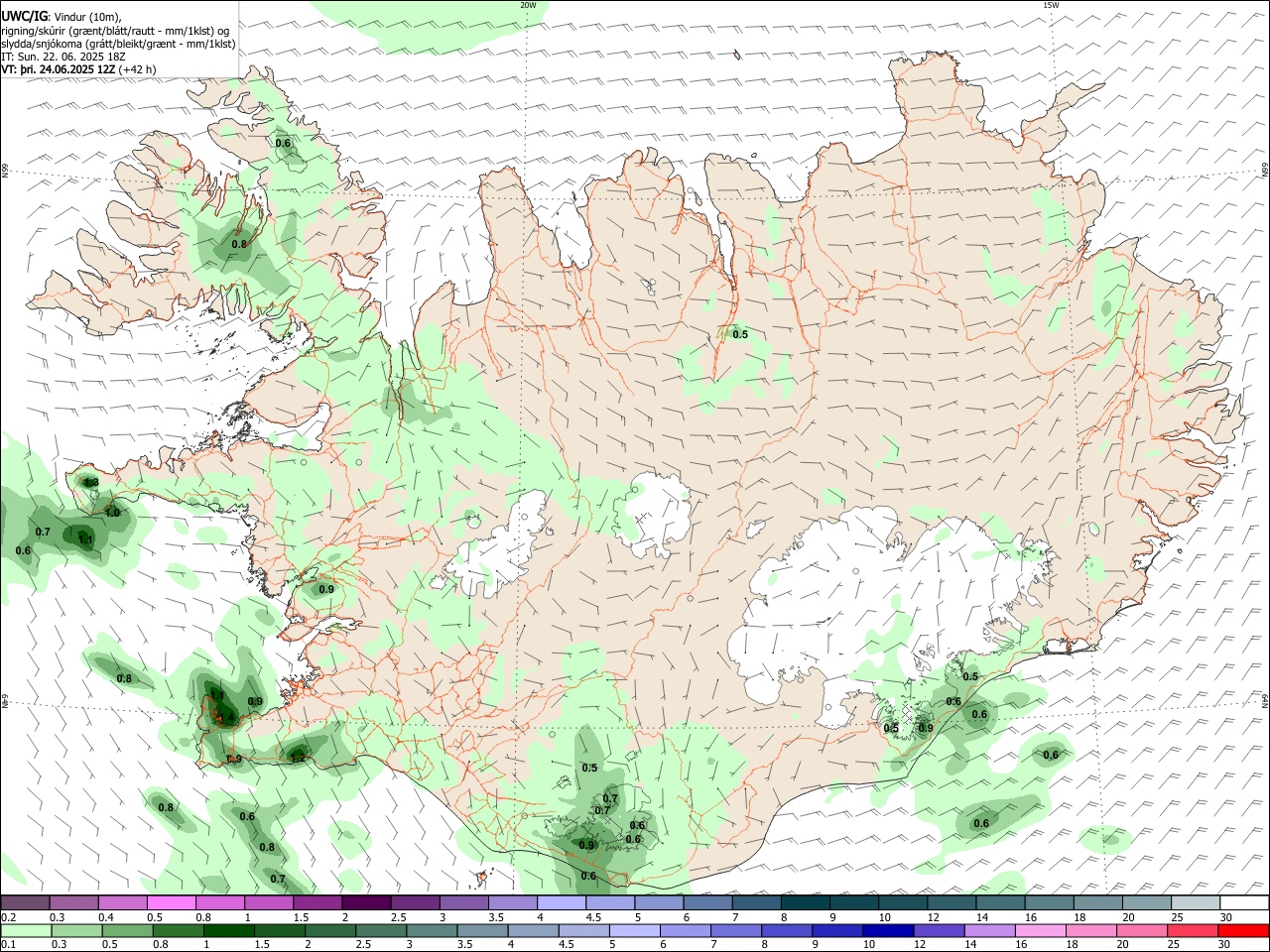1270x952 pixels.
Task: Pick the bright pink top swatch between 0.5 and 0.8
Action: [171, 902]
